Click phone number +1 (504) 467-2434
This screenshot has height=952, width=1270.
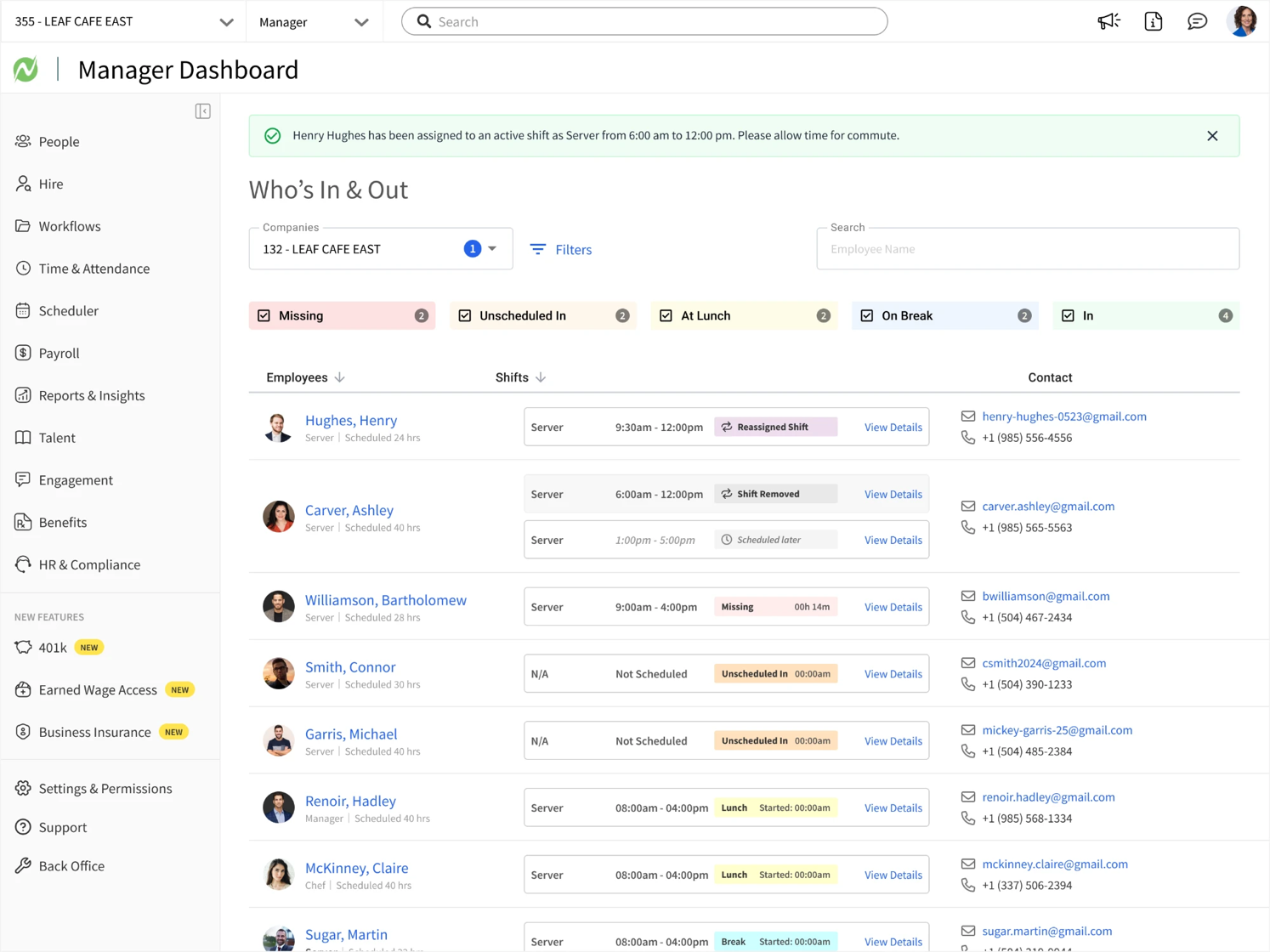pyautogui.click(x=1027, y=618)
